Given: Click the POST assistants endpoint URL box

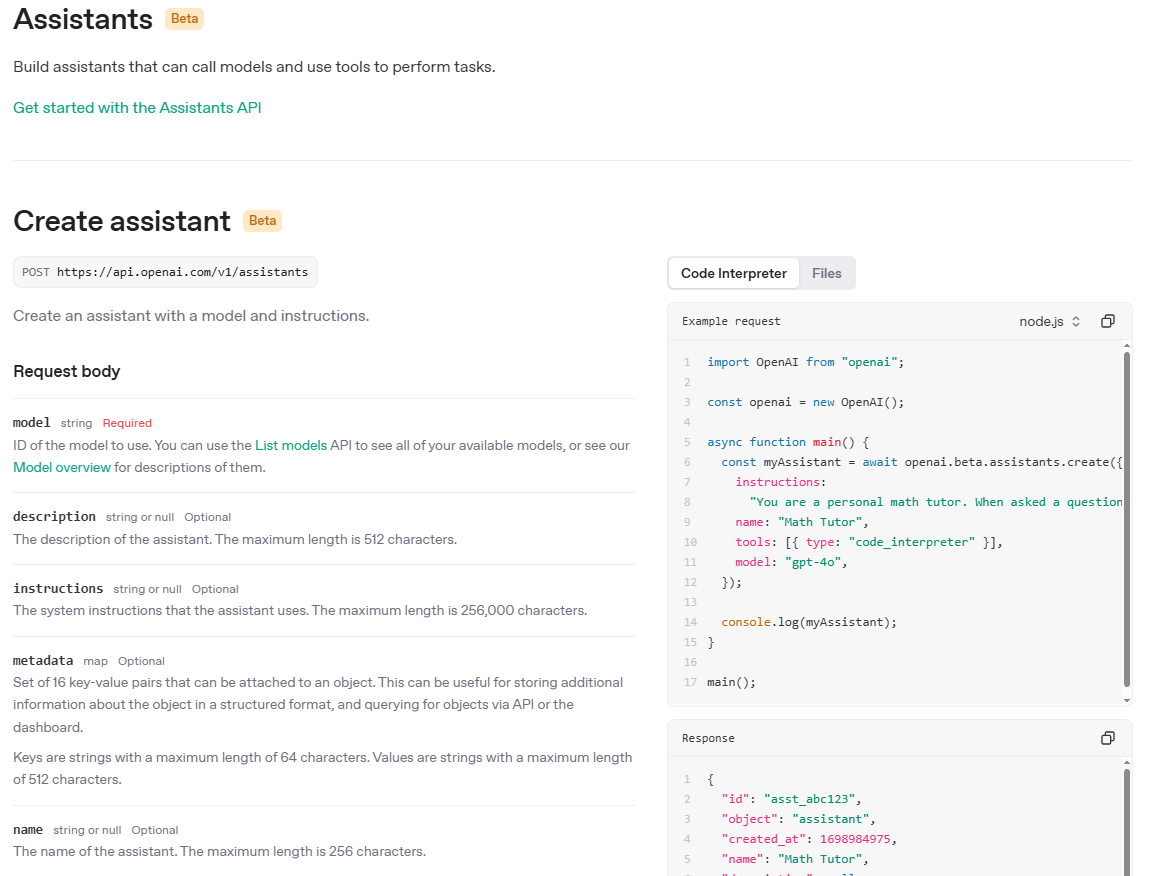Looking at the screenshot, I should coord(166,272).
